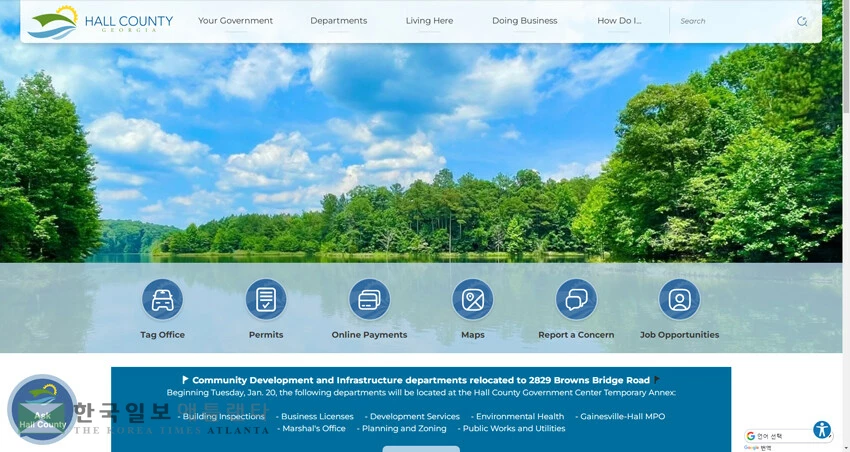
Task: Expand the Living Here menu
Action: [x=429, y=21]
